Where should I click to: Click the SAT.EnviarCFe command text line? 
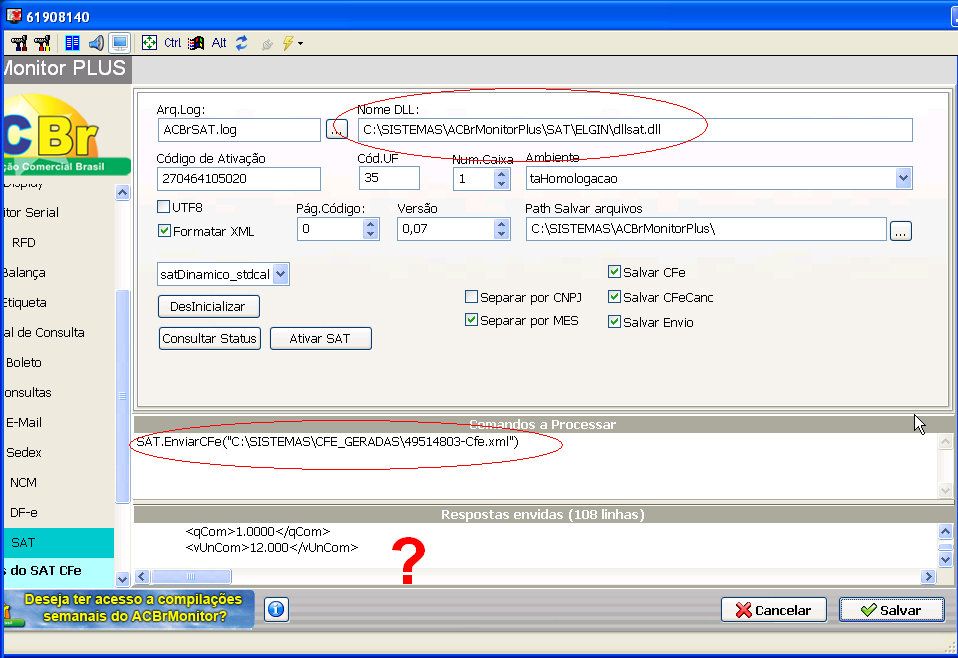[327, 442]
